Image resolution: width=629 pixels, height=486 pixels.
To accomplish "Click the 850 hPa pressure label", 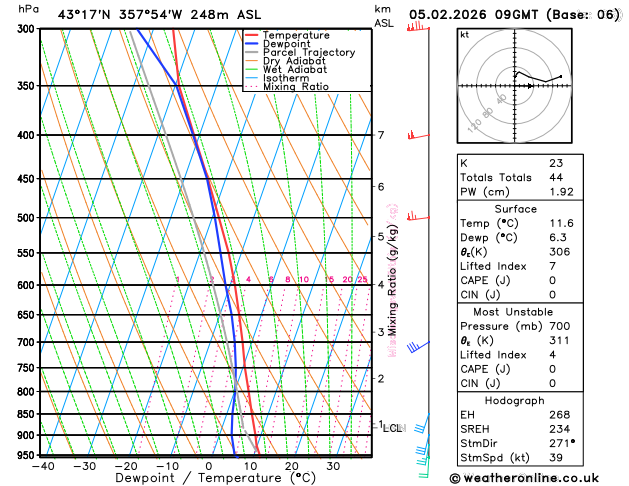I will pos(28,414).
